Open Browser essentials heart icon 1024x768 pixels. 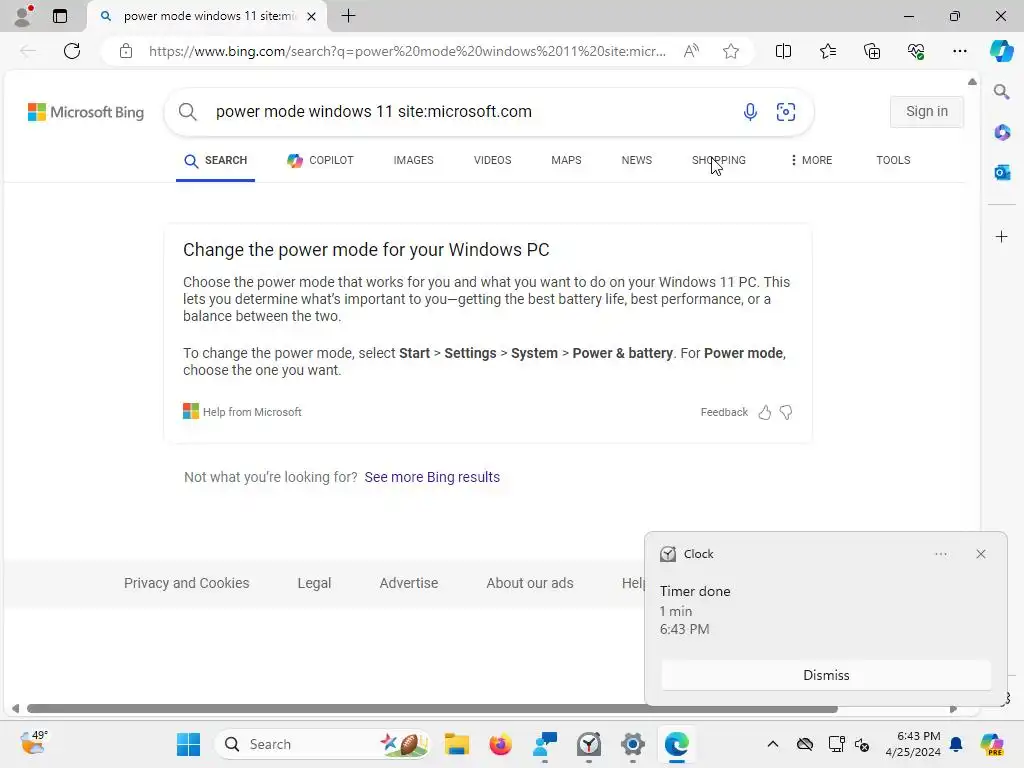coord(916,51)
